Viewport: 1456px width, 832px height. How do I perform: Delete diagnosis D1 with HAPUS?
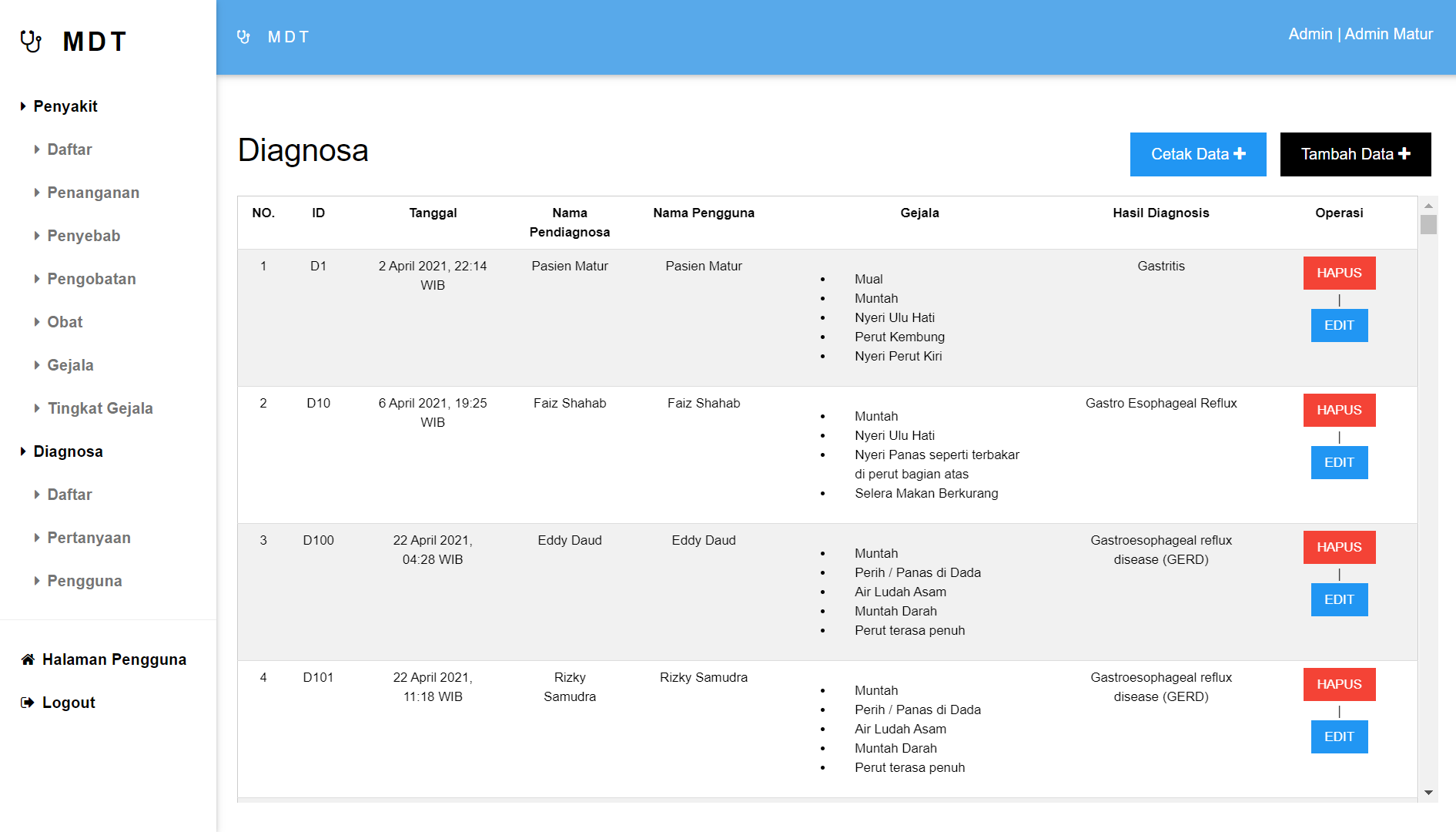tap(1339, 273)
